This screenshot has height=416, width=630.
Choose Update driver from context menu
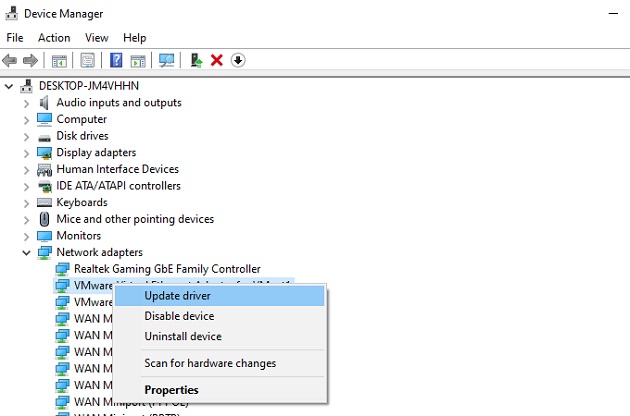click(220, 296)
